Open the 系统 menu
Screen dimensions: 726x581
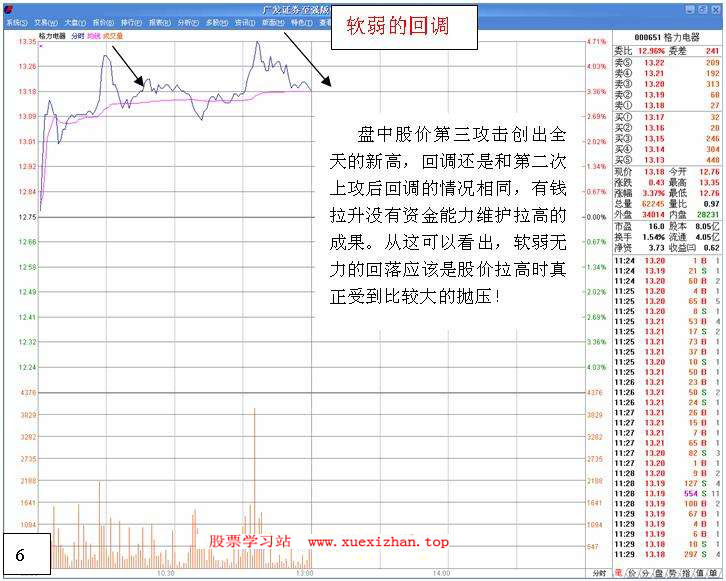click(16, 21)
